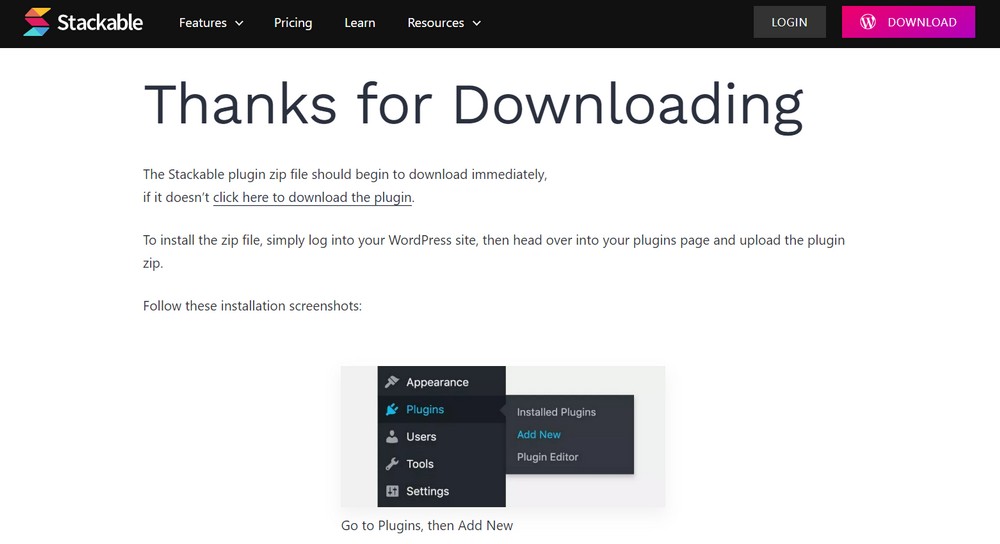Click the Appearance paintbrush icon in screenshot
This screenshot has height=544, width=1000.
point(392,382)
